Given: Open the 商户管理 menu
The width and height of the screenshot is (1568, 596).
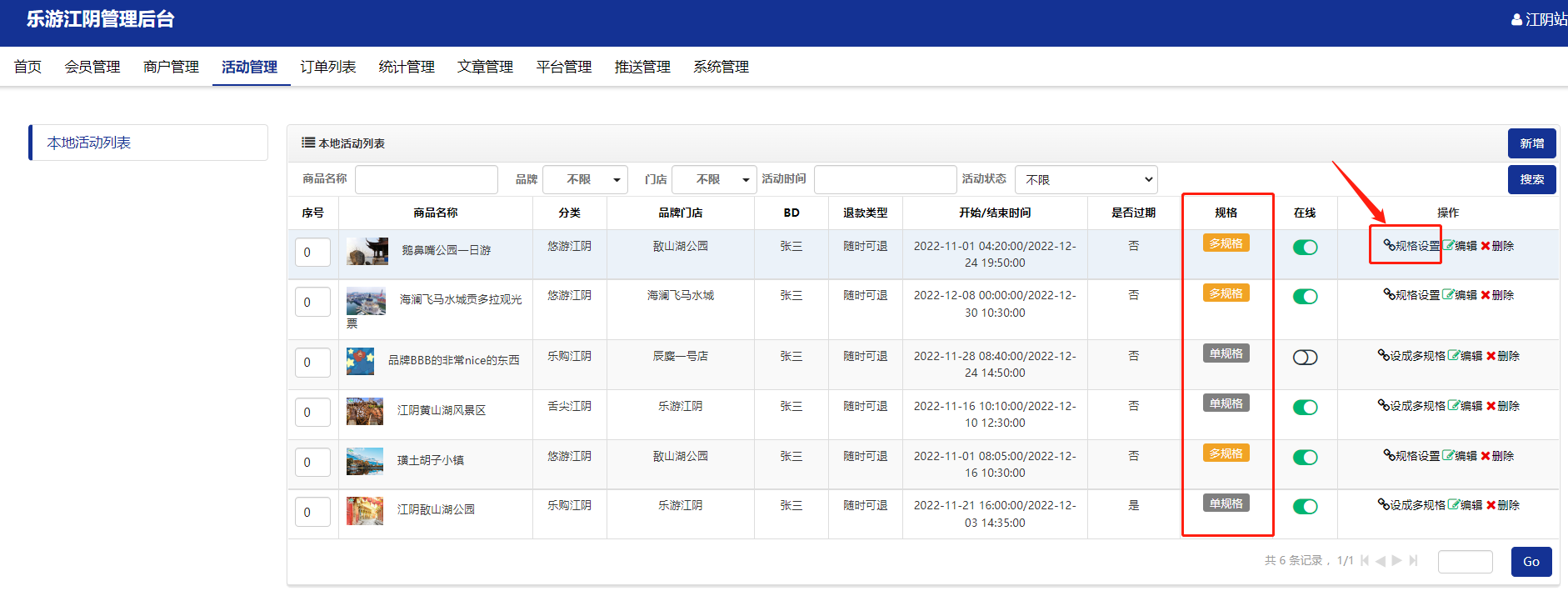Looking at the screenshot, I should click(x=171, y=67).
